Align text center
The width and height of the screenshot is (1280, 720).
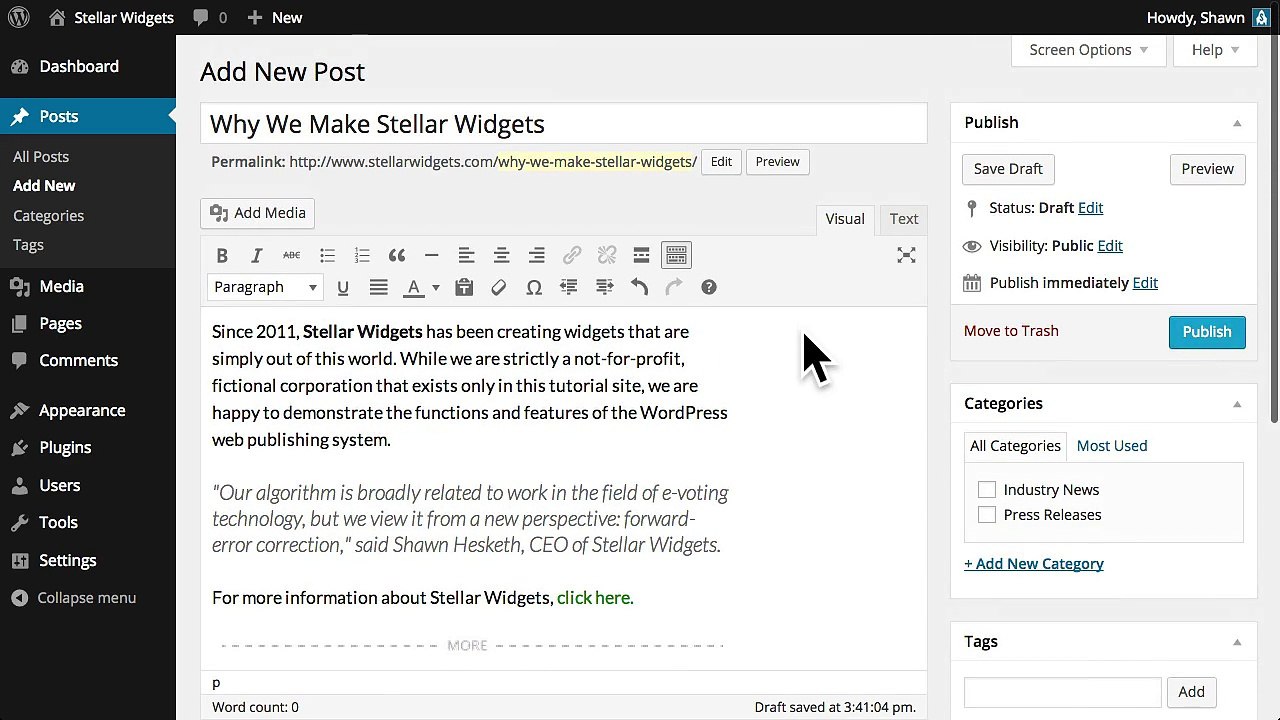pos(501,256)
